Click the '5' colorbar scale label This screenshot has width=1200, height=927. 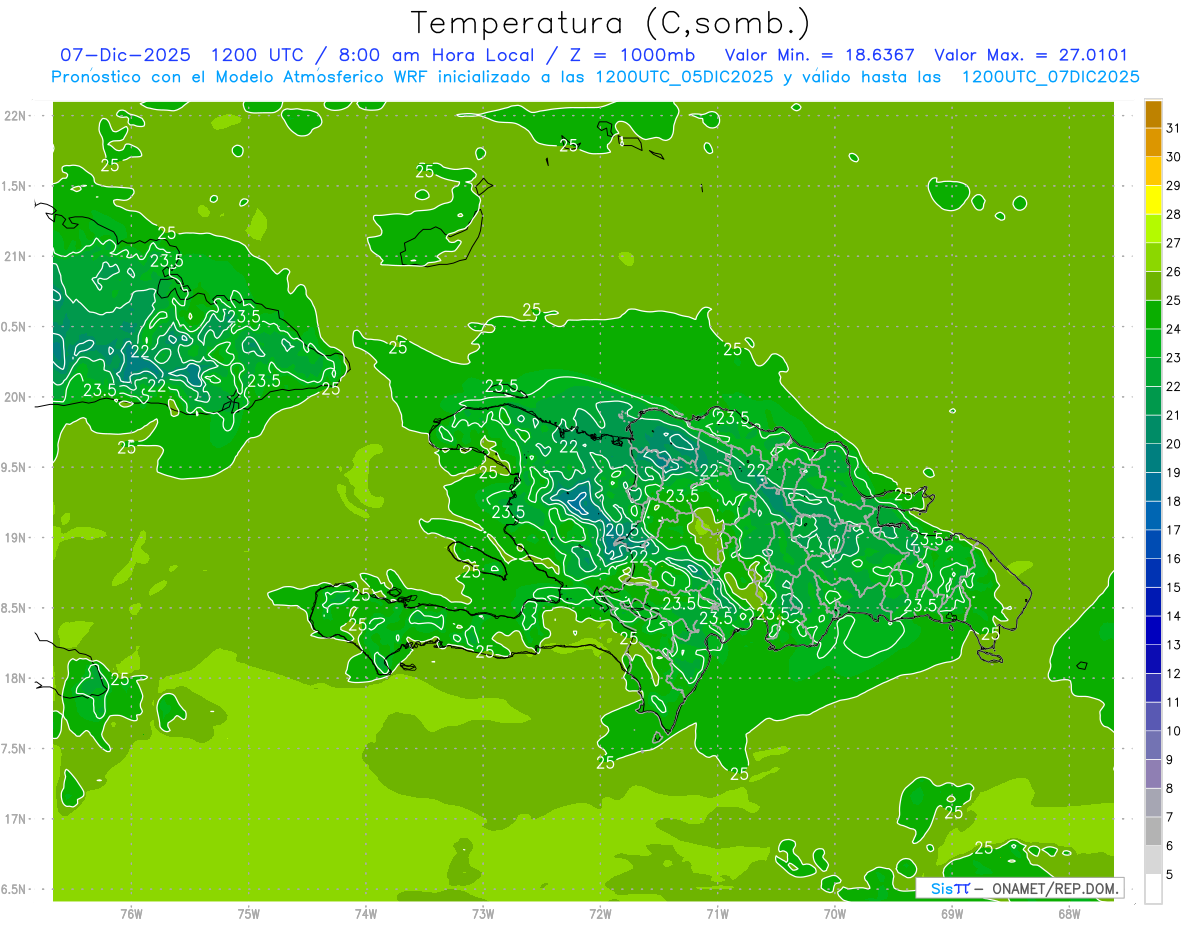click(1170, 874)
